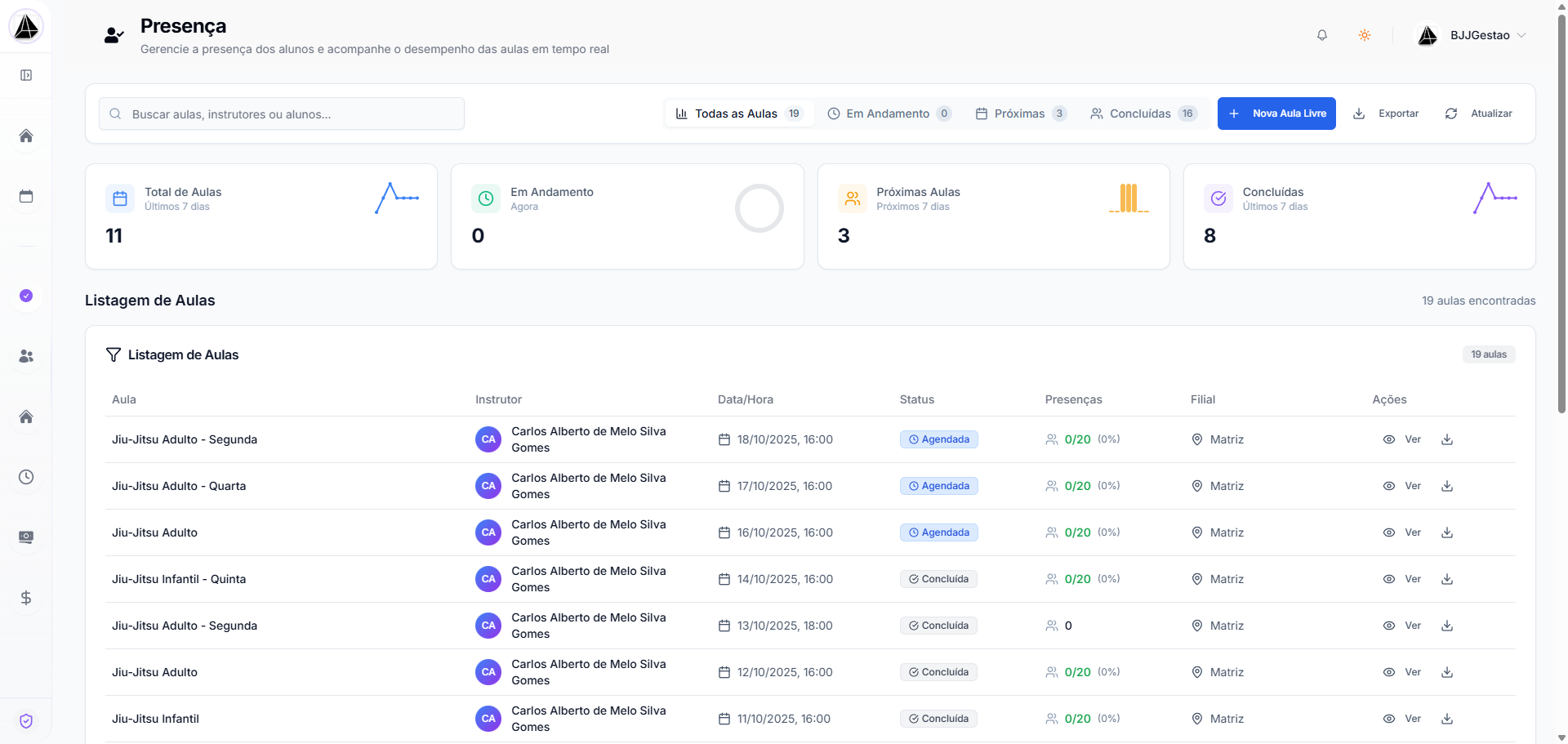
Task: Click the filter funnel icon in listing
Action: 114,354
